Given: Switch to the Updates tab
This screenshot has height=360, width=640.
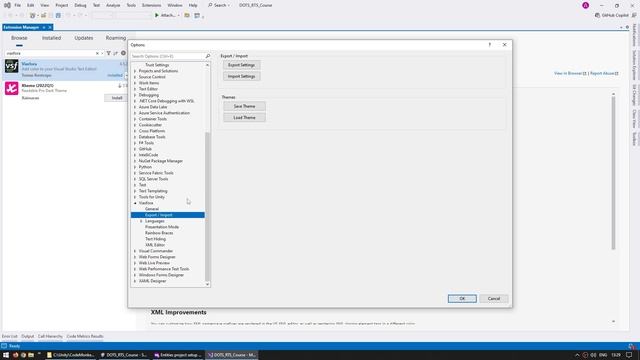Looking at the screenshot, I should click(84, 38).
